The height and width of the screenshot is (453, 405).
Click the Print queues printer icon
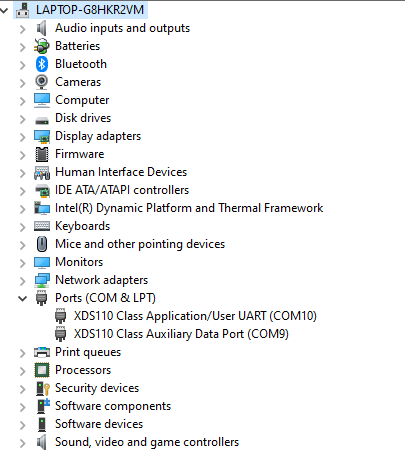point(42,352)
